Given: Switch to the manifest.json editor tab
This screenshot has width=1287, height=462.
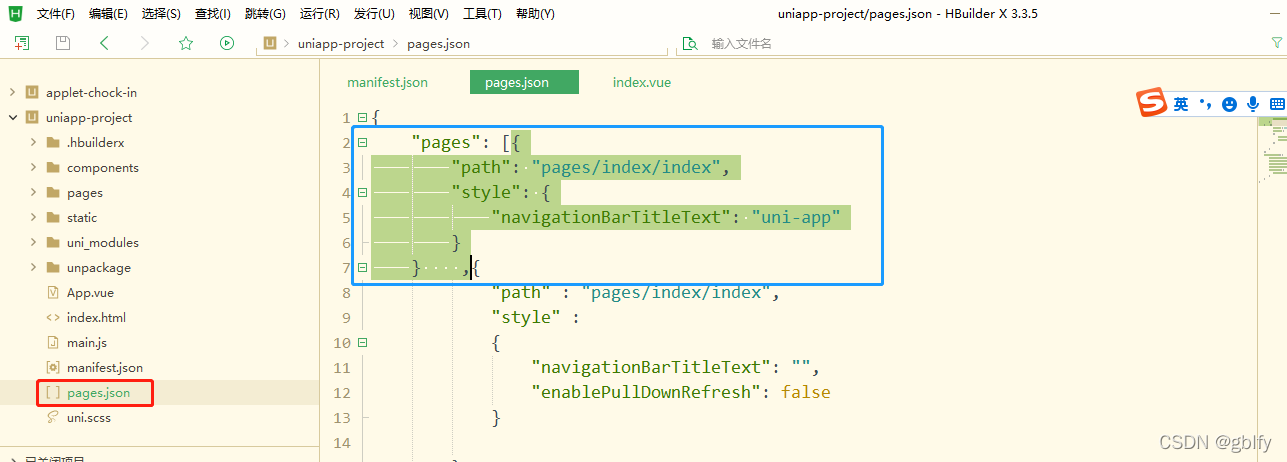Looking at the screenshot, I should [388, 82].
